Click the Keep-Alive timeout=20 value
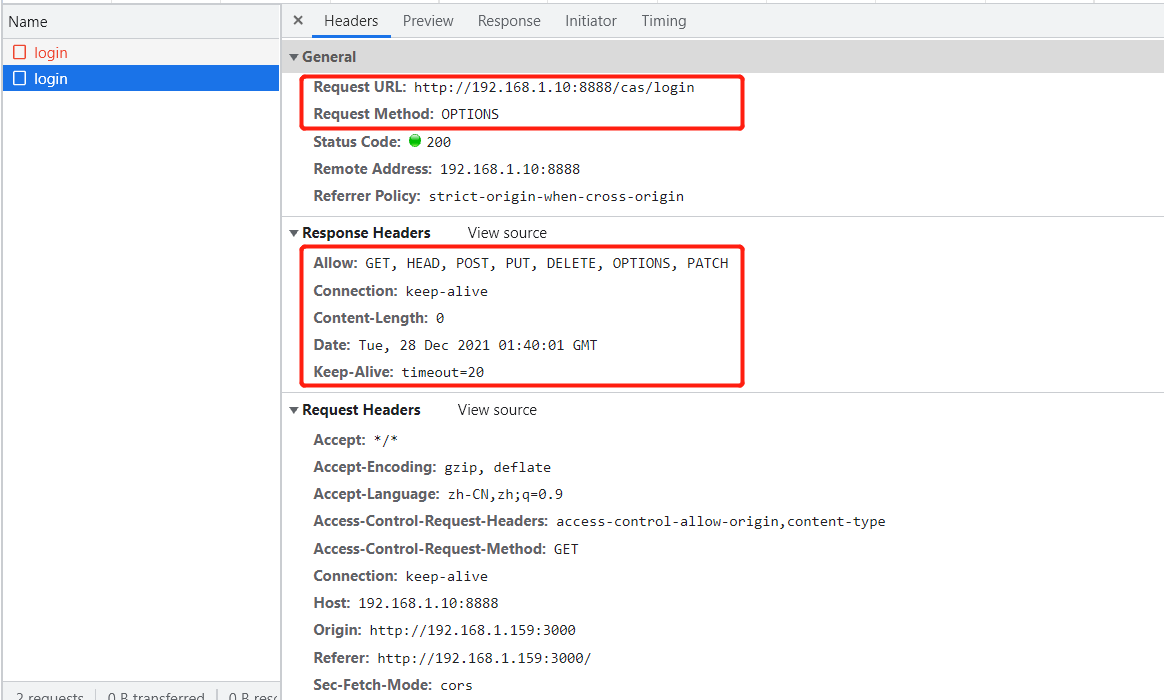Screen dimensions: 1164x700 [x=442, y=373]
